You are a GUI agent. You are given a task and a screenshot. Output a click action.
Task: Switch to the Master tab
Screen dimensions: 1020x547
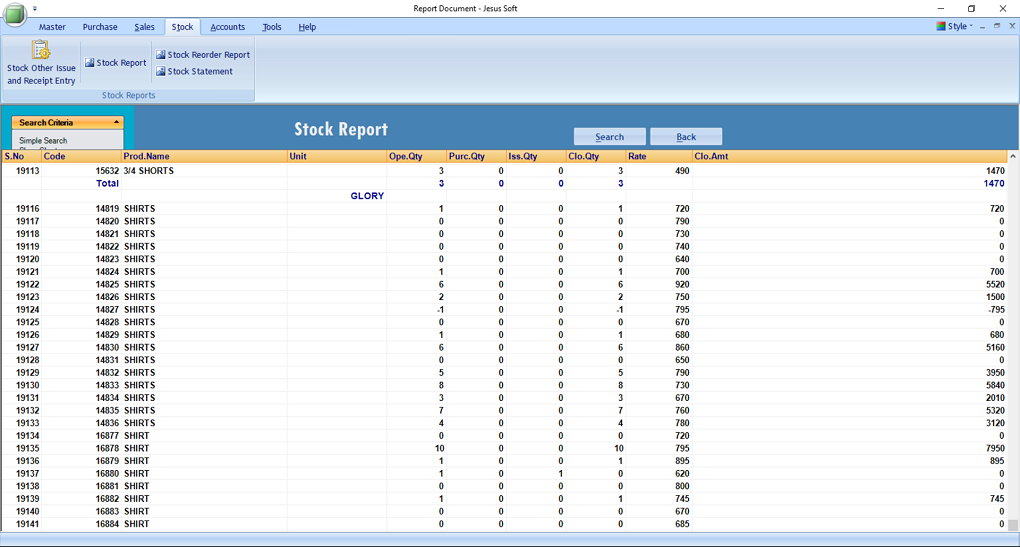pyautogui.click(x=52, y=27)
